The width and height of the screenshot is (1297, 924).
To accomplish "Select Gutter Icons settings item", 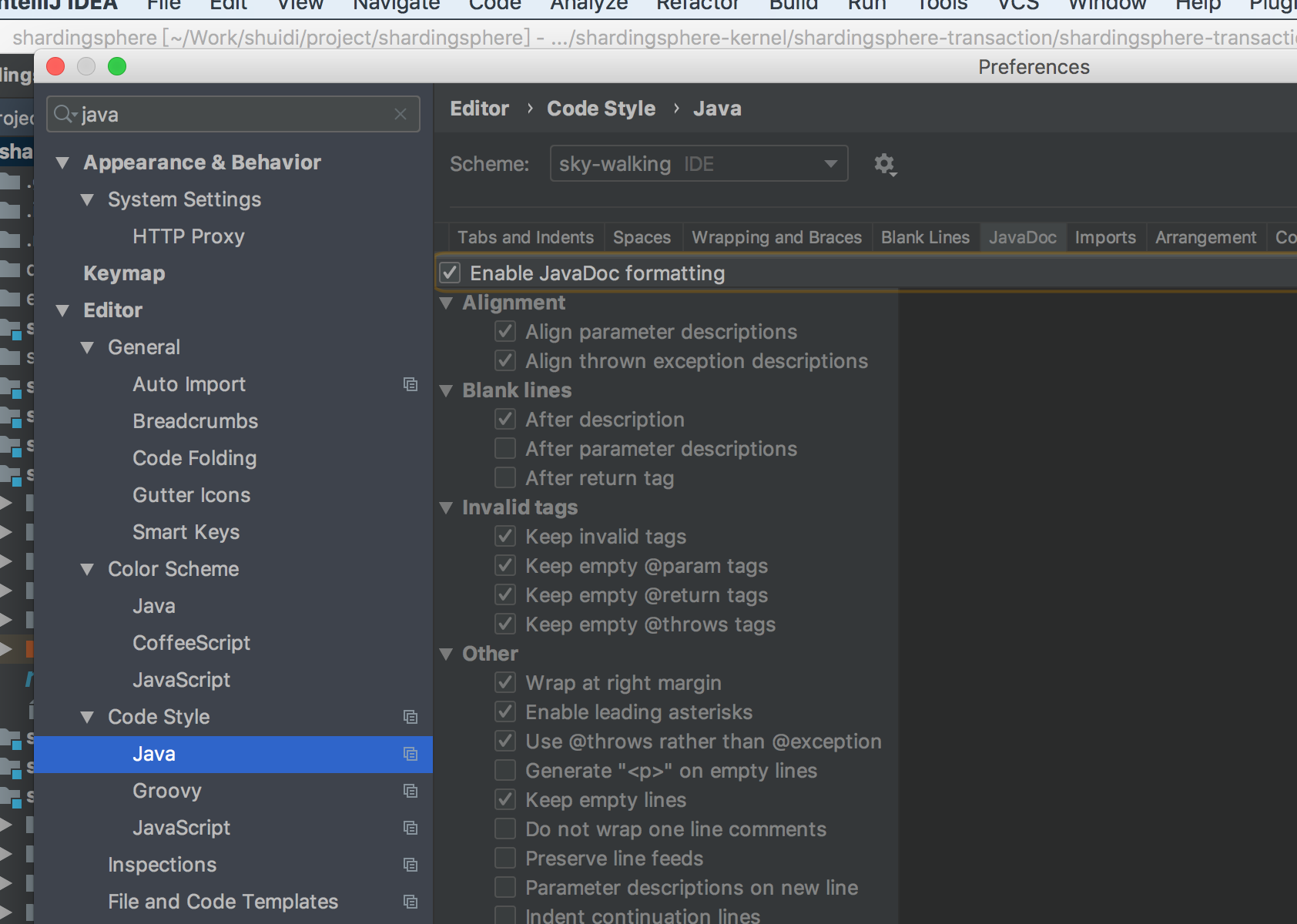I will point(192,495).
